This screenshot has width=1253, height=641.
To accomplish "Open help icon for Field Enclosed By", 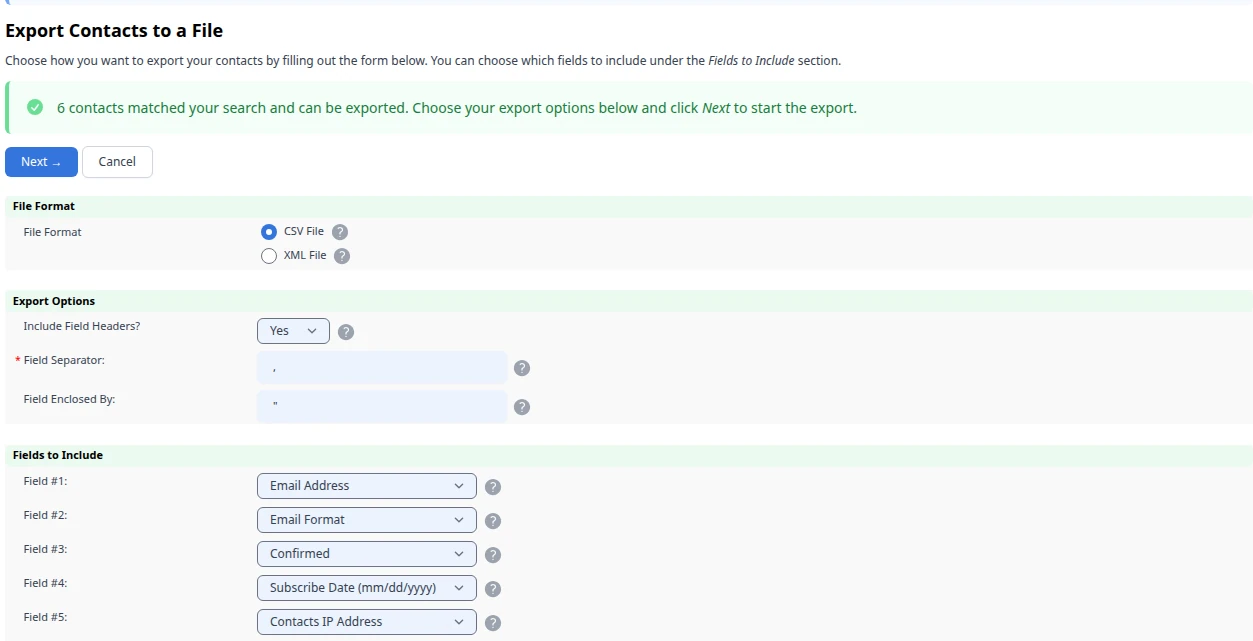I will click(x=522, y=407).
